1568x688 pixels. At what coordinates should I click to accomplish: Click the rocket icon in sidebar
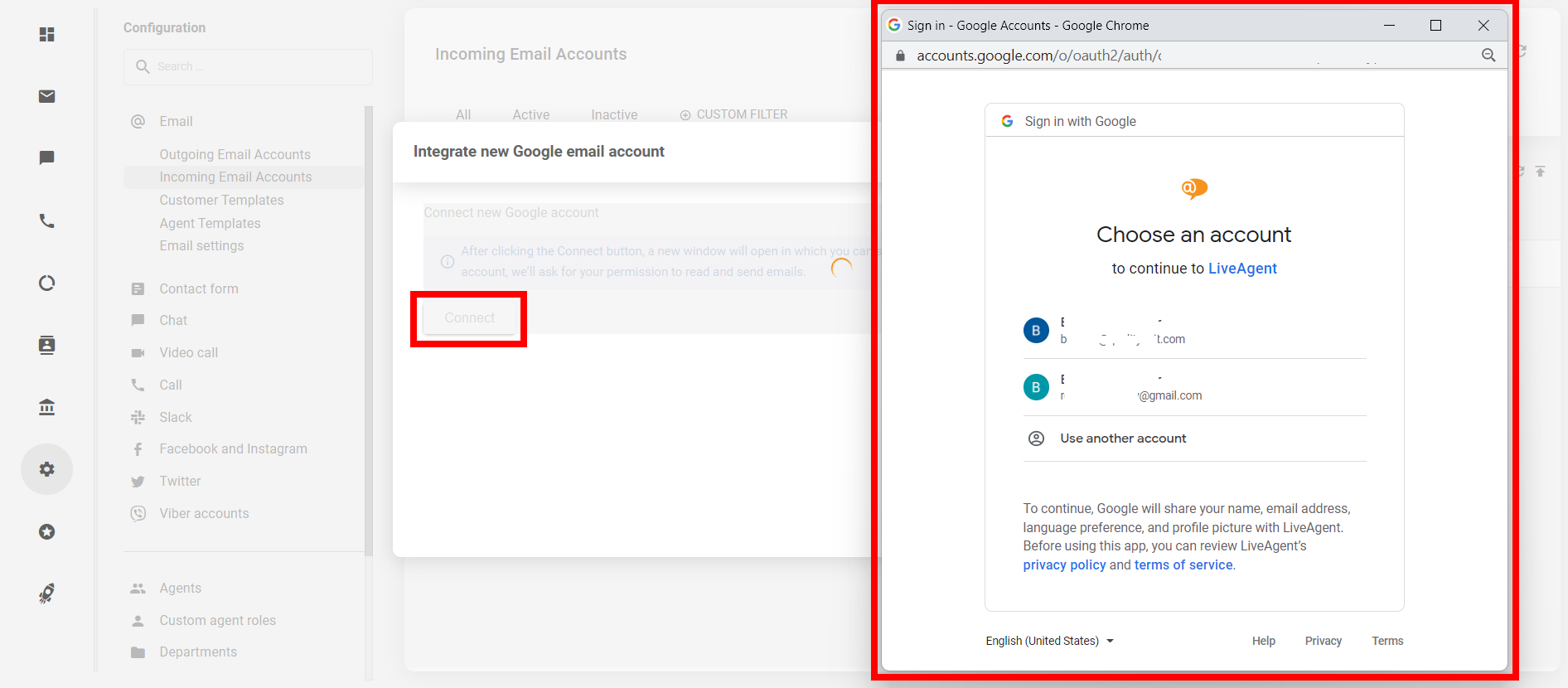coord(47,594)
